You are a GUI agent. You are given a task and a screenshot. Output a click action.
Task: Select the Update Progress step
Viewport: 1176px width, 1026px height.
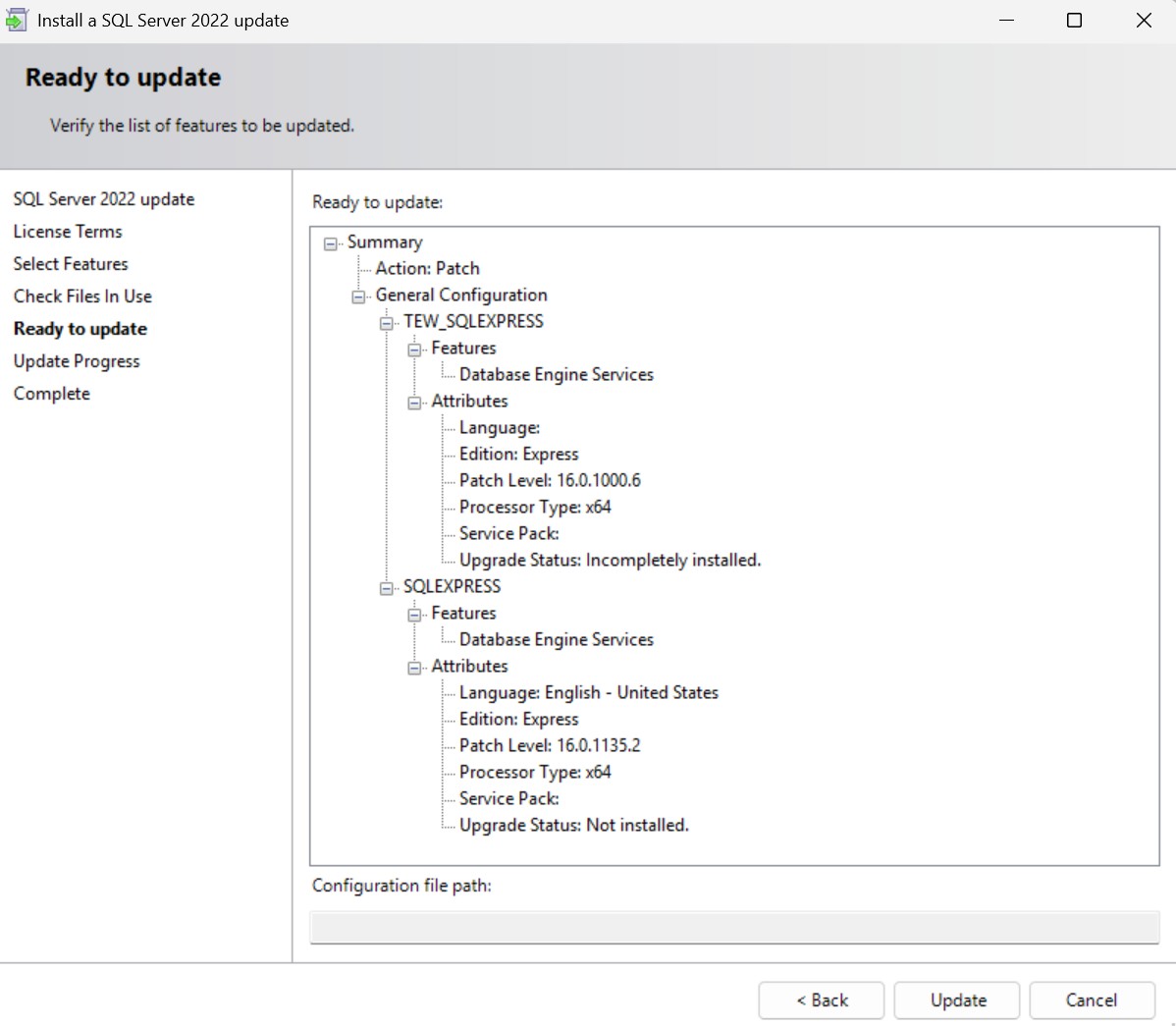pos(77,361)
